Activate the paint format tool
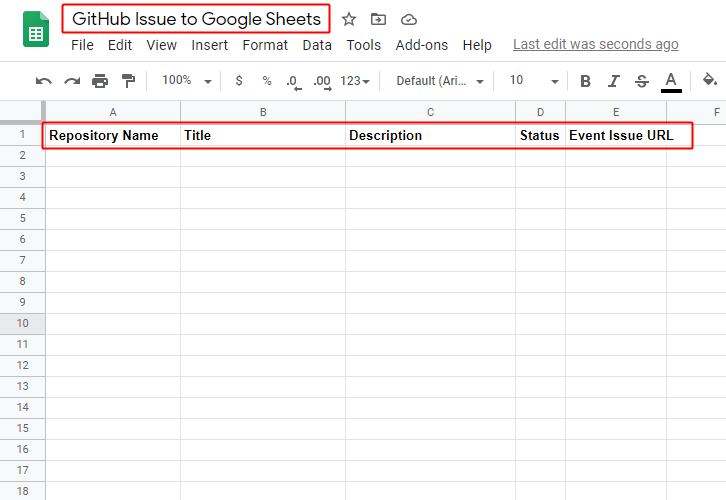The width and height of the screenshot is (726, 500). tap(128, 81)
